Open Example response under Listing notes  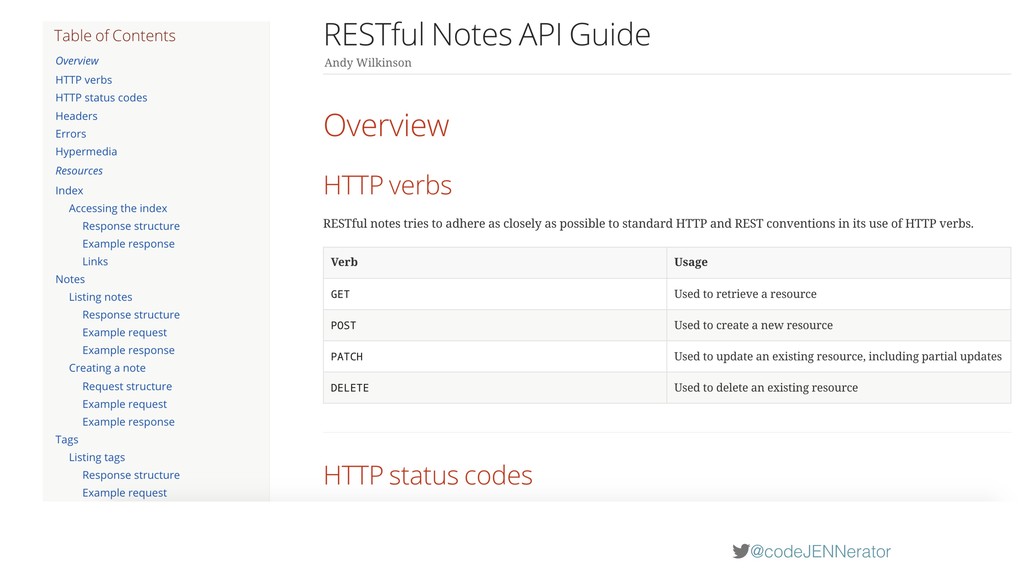coord(129,350)
